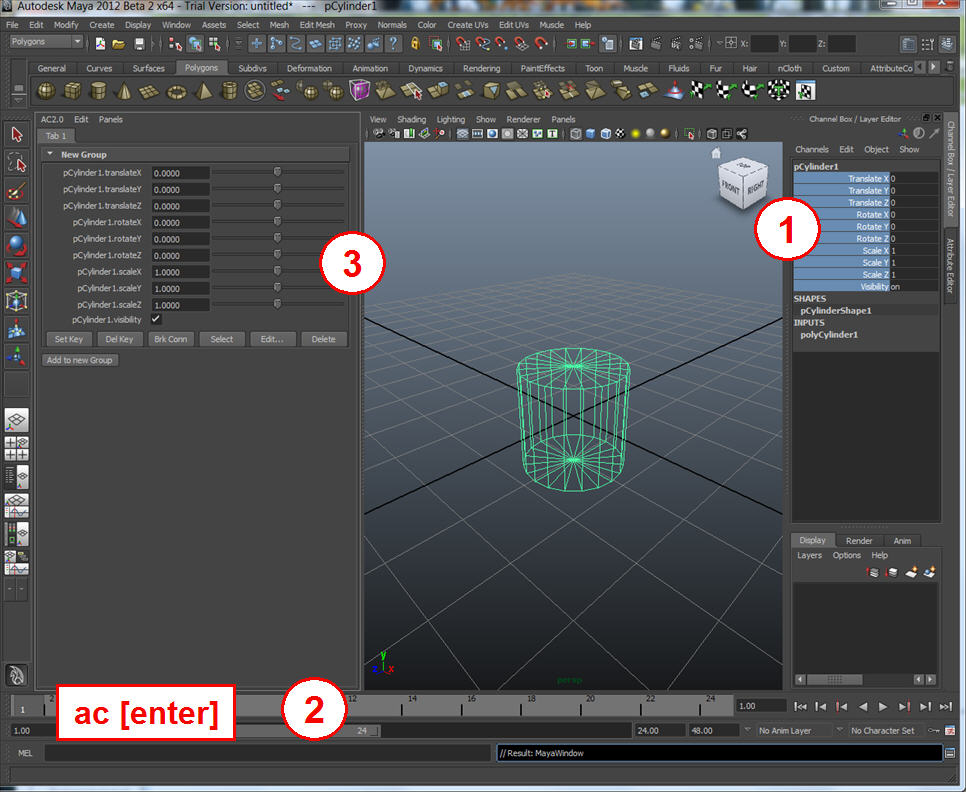The image size is (966, 792).
Task: Pick the Paint Selection tool
Action: tap(16, 191)
